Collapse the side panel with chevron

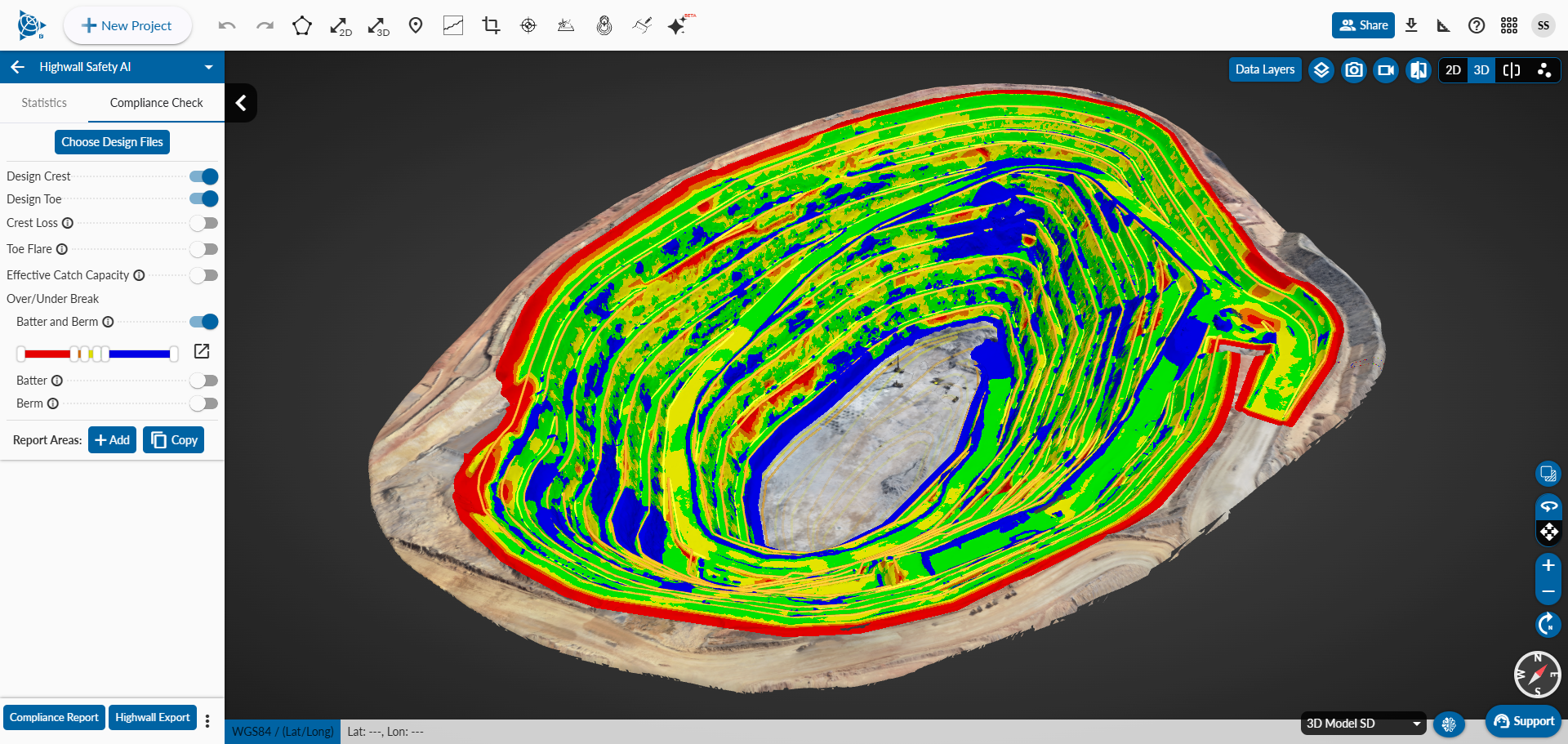tap(241, 103)
